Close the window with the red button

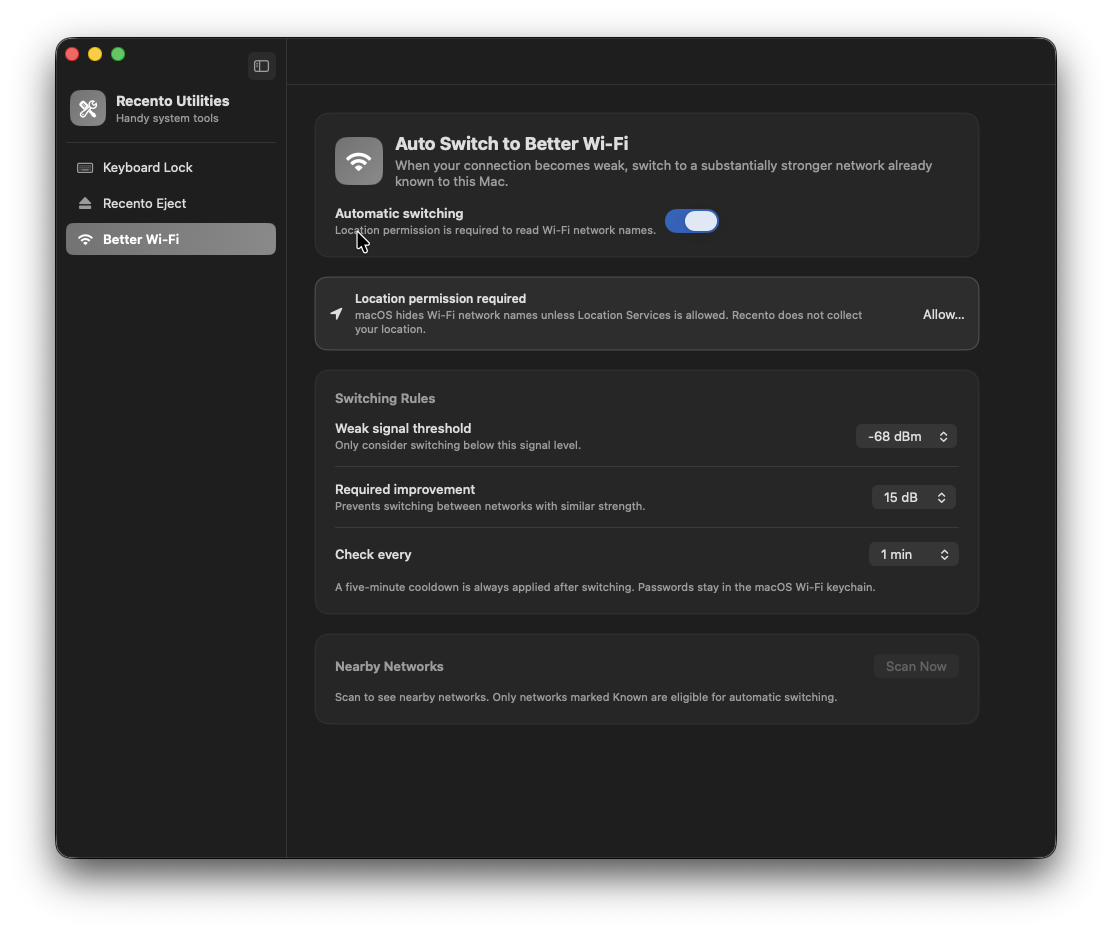pyautogui.click(x=72, y=55)
